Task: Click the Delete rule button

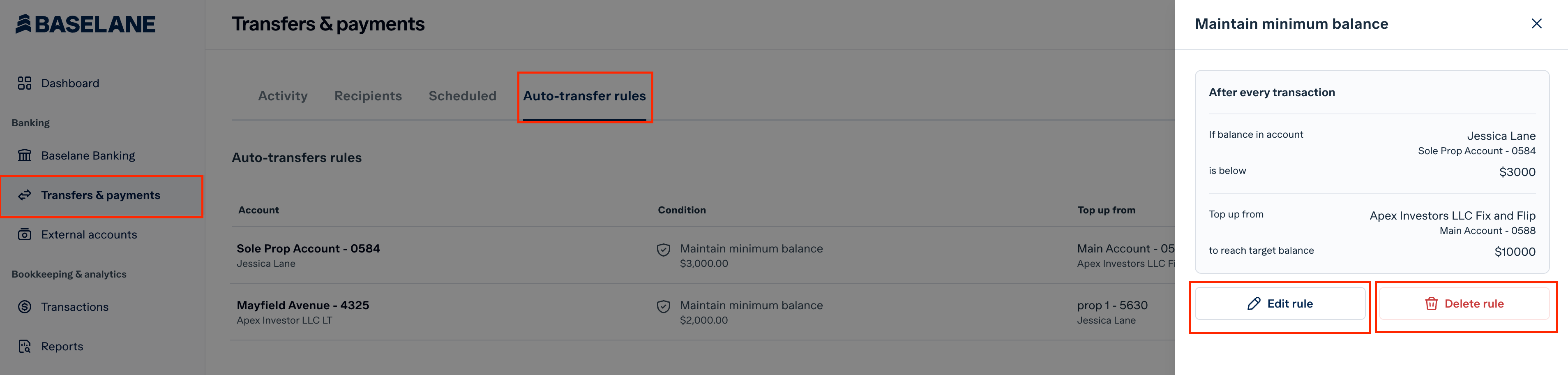Action: pos(1464,304)
